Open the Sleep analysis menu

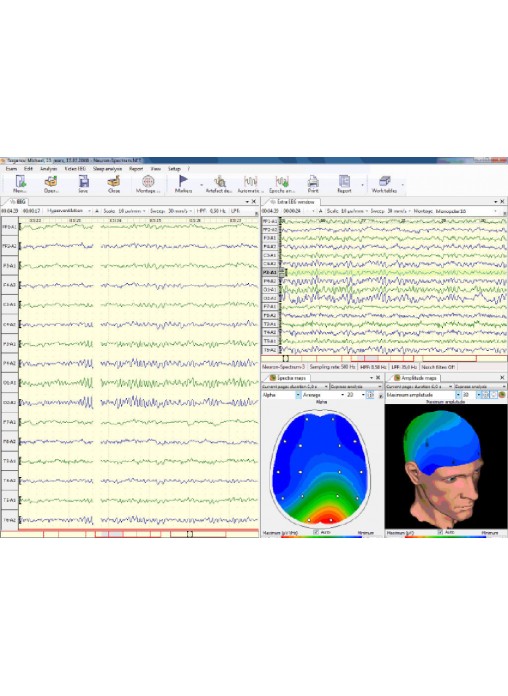click(x=107, y=169)
